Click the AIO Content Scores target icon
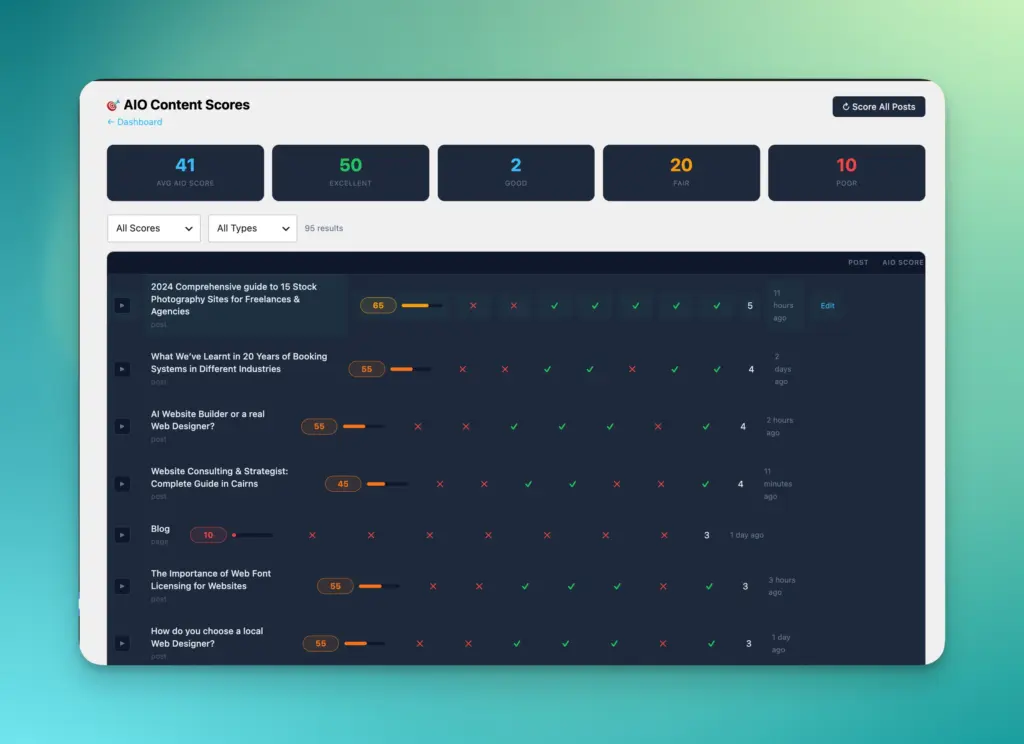This screenshot has width=1024, height=744. (x=112, y=105)
